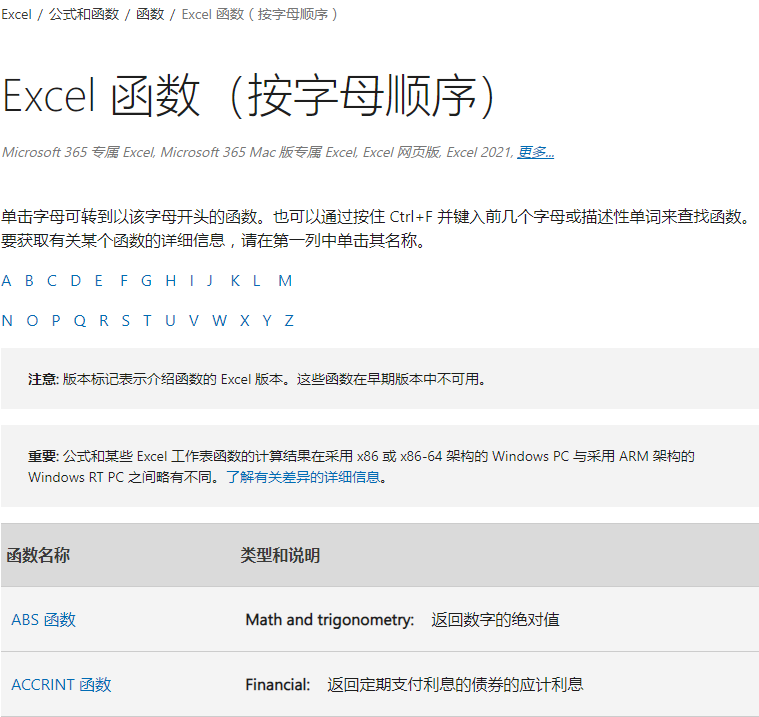Open 了解有关差异的详细信息 link

pos(303,477)
